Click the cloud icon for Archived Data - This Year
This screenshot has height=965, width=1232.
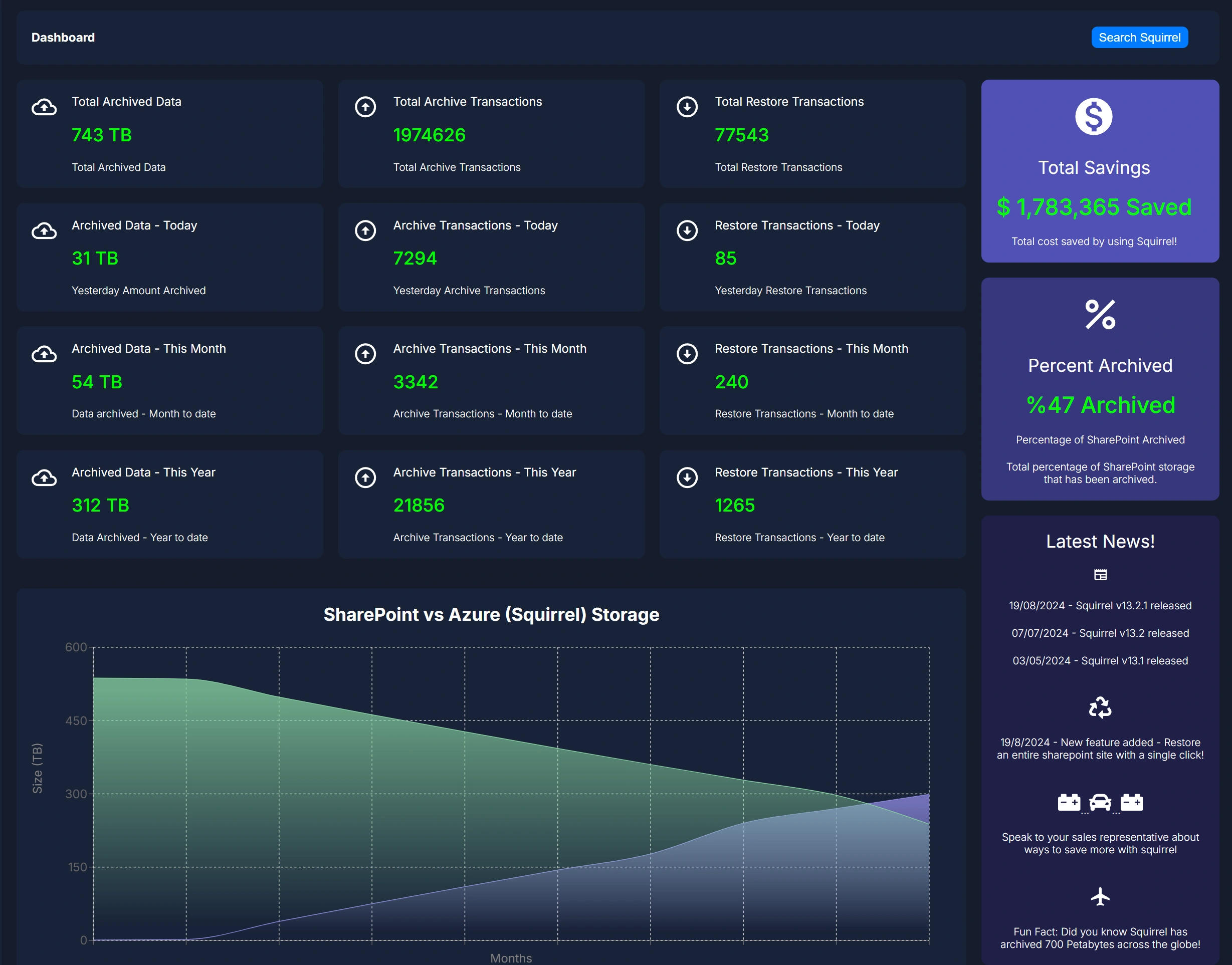tap(44, 477)
